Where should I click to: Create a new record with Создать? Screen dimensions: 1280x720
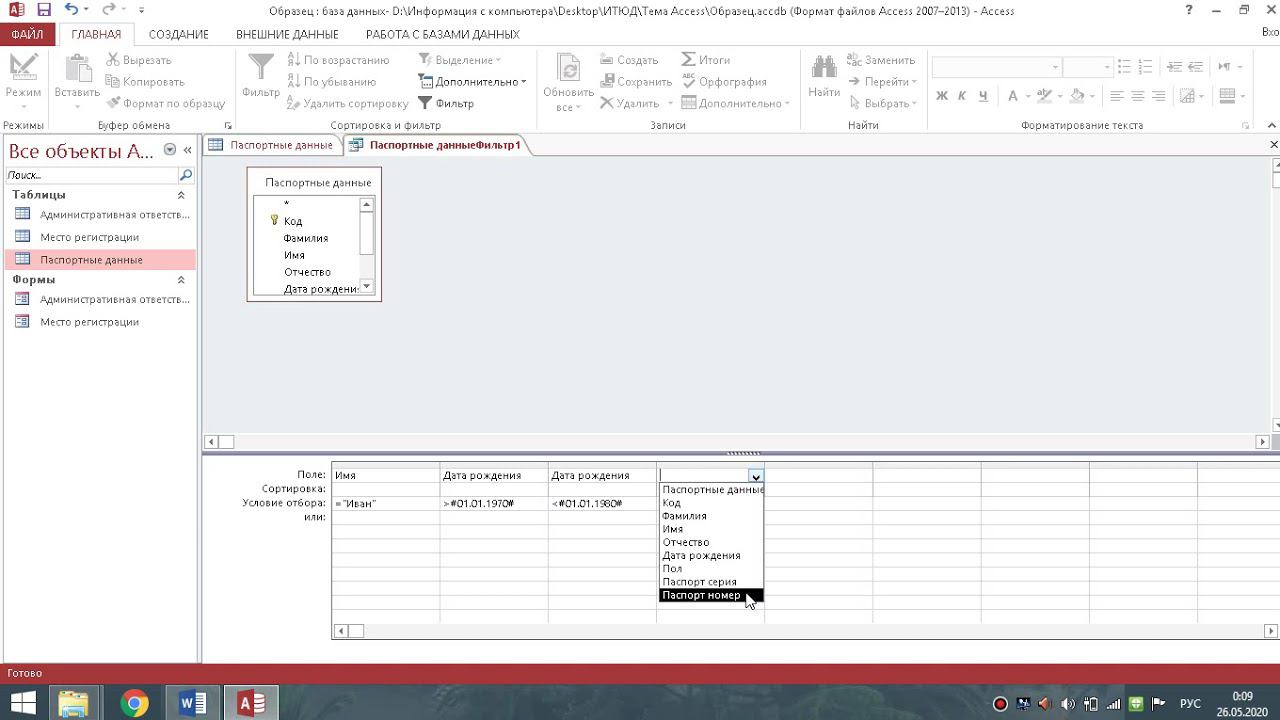pyautogui.click(x=629, y=60)
